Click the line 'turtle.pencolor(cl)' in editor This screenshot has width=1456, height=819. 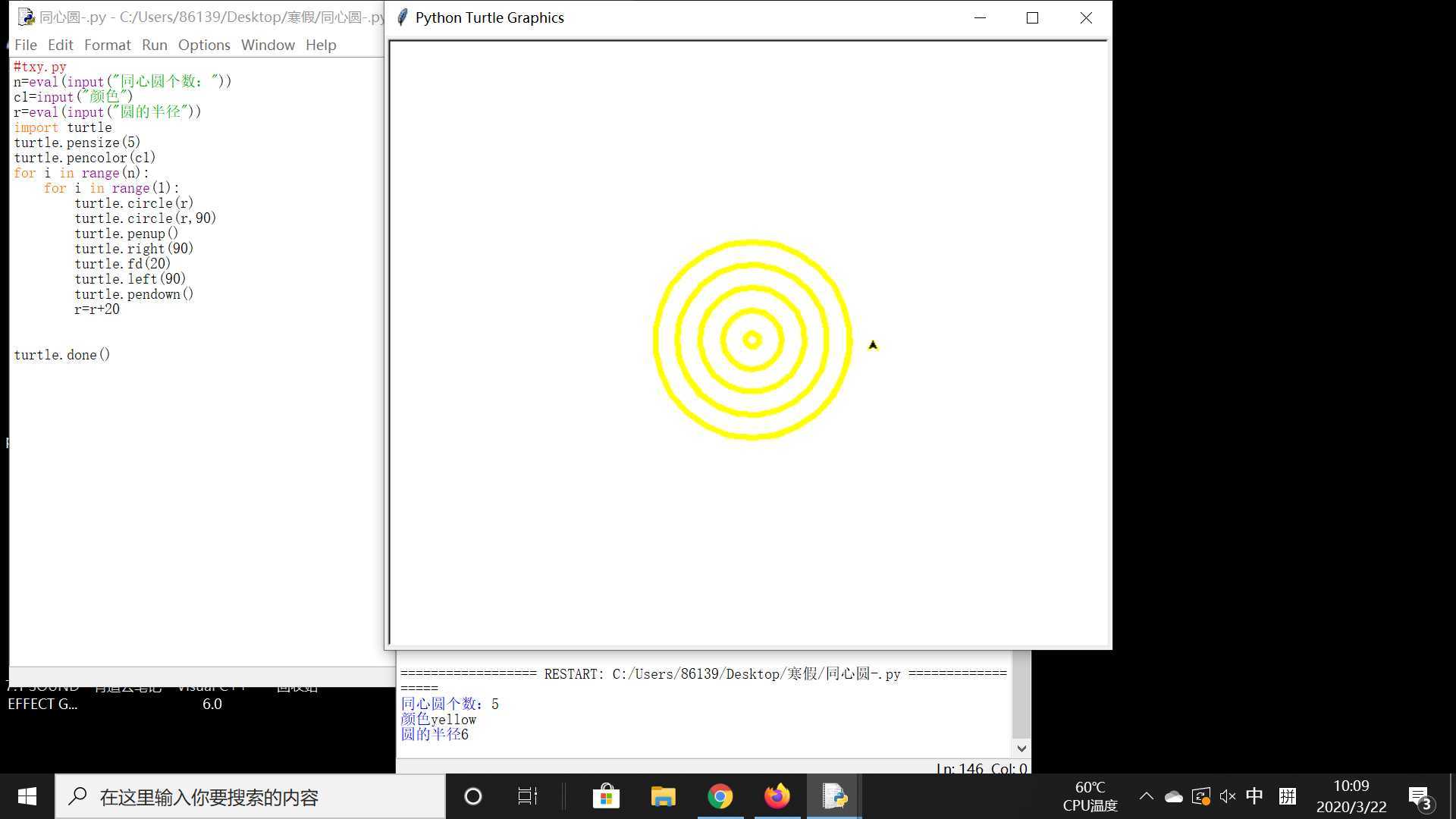point(84,158)
